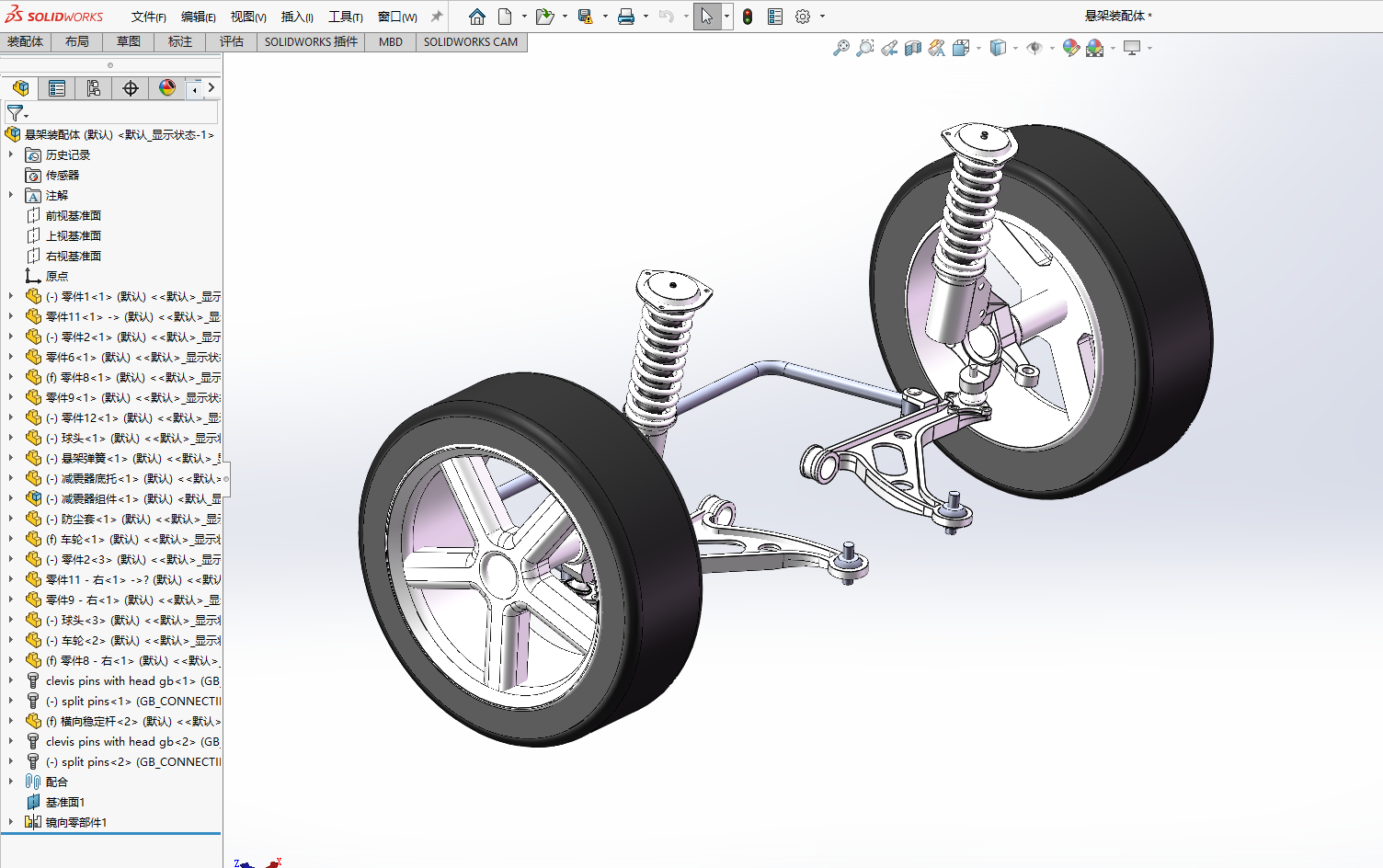Click the Apply Scene icon

pyautogui.click(x=1094, y=48)
